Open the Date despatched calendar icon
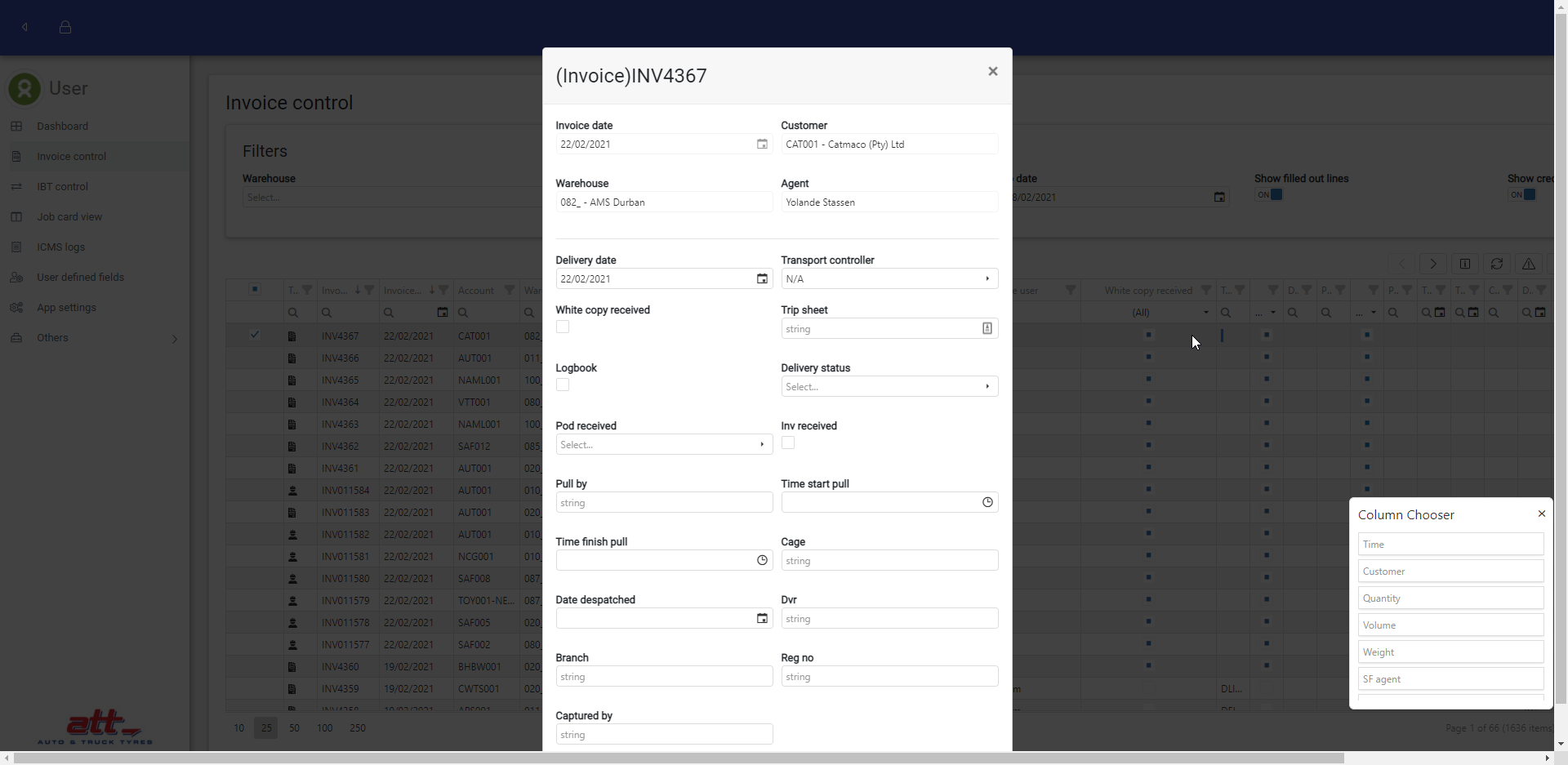The image size is (1568, 765). click(761, 619)
